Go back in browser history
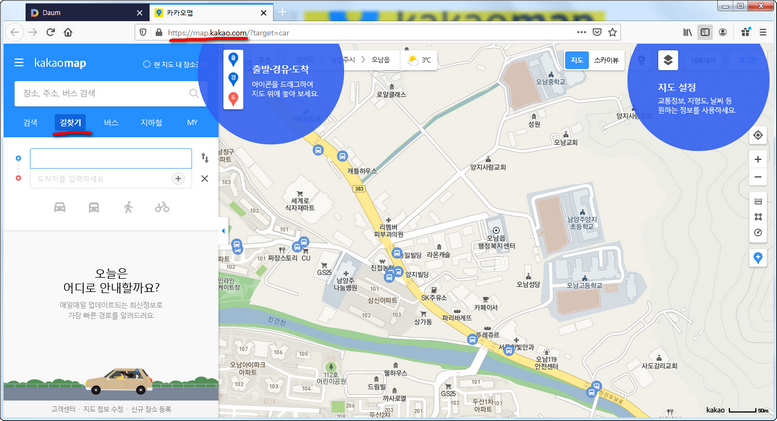Viewport: 777px width, 421px height. tap(14, 32)
